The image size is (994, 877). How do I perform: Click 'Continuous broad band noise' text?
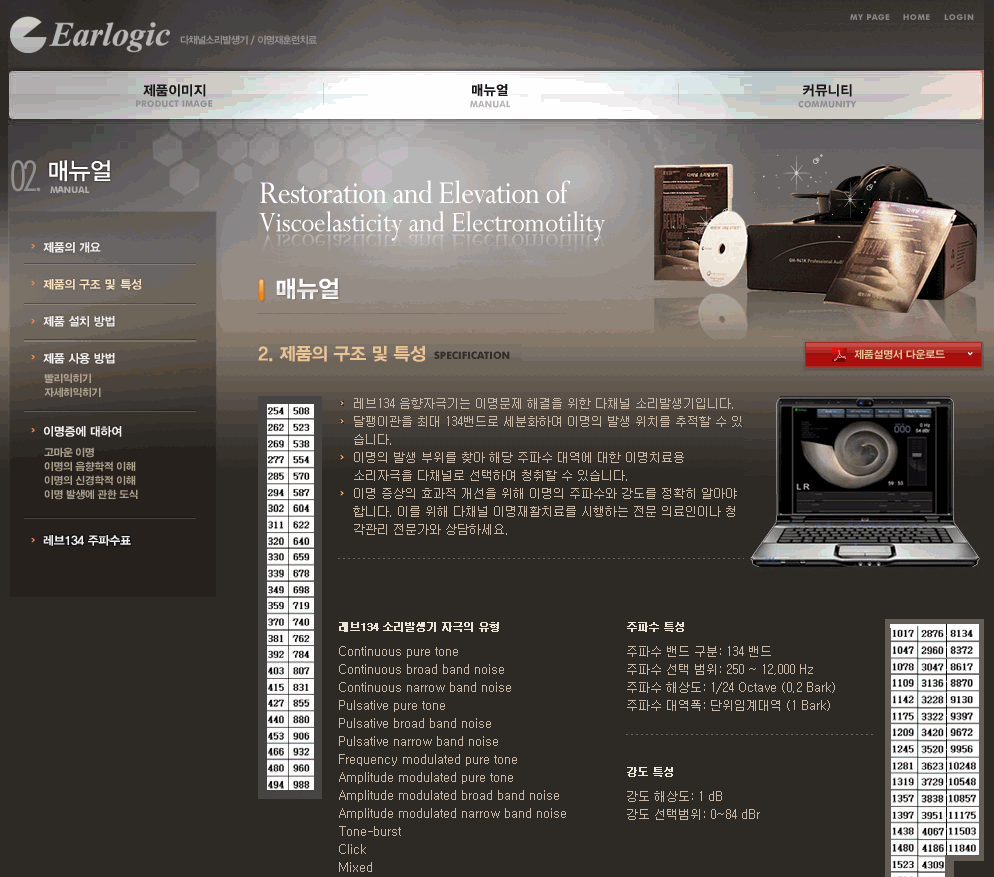tap(421, 670)
